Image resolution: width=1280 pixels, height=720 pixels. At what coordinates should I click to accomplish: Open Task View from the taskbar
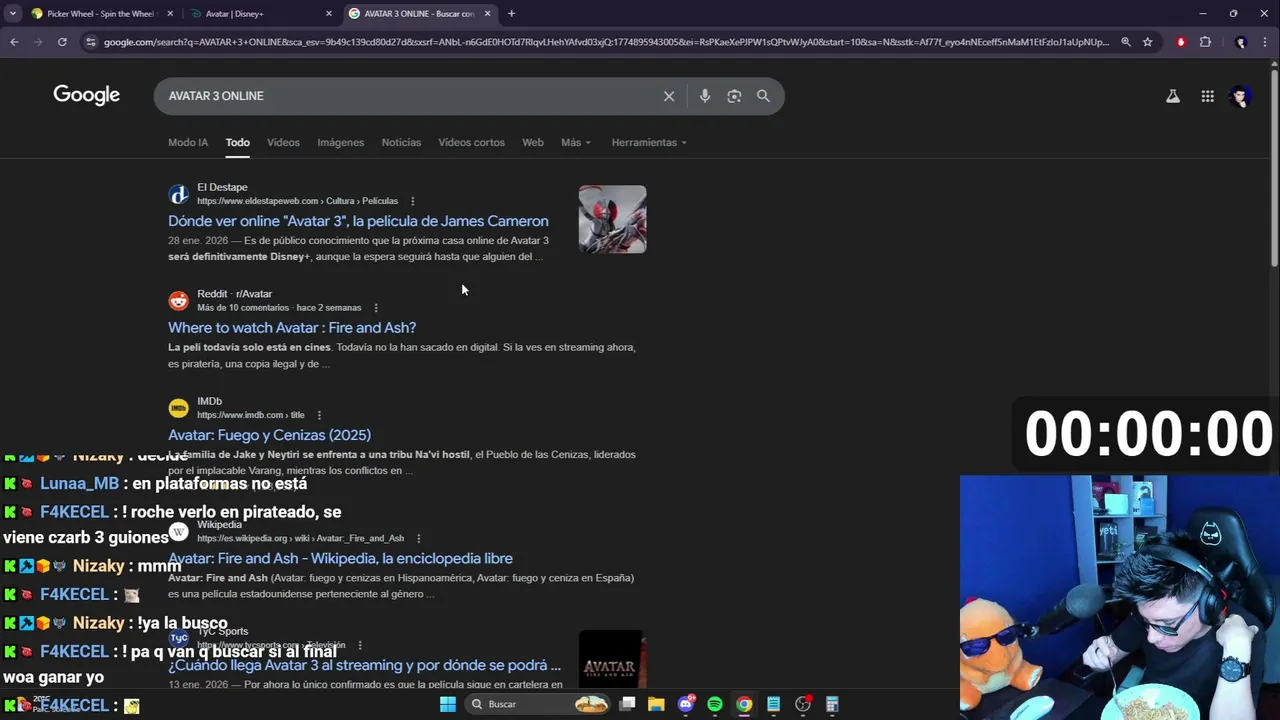(627, 704)
